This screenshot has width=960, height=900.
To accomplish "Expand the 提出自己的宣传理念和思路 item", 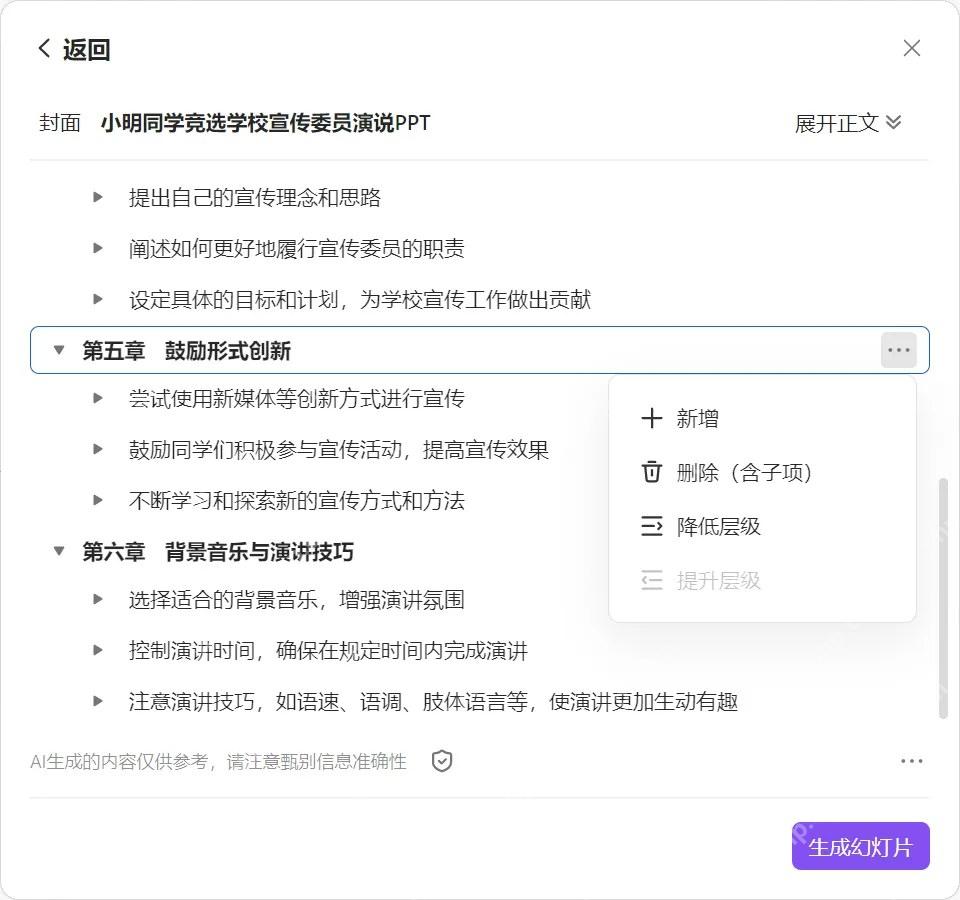I will click(97, 197).
